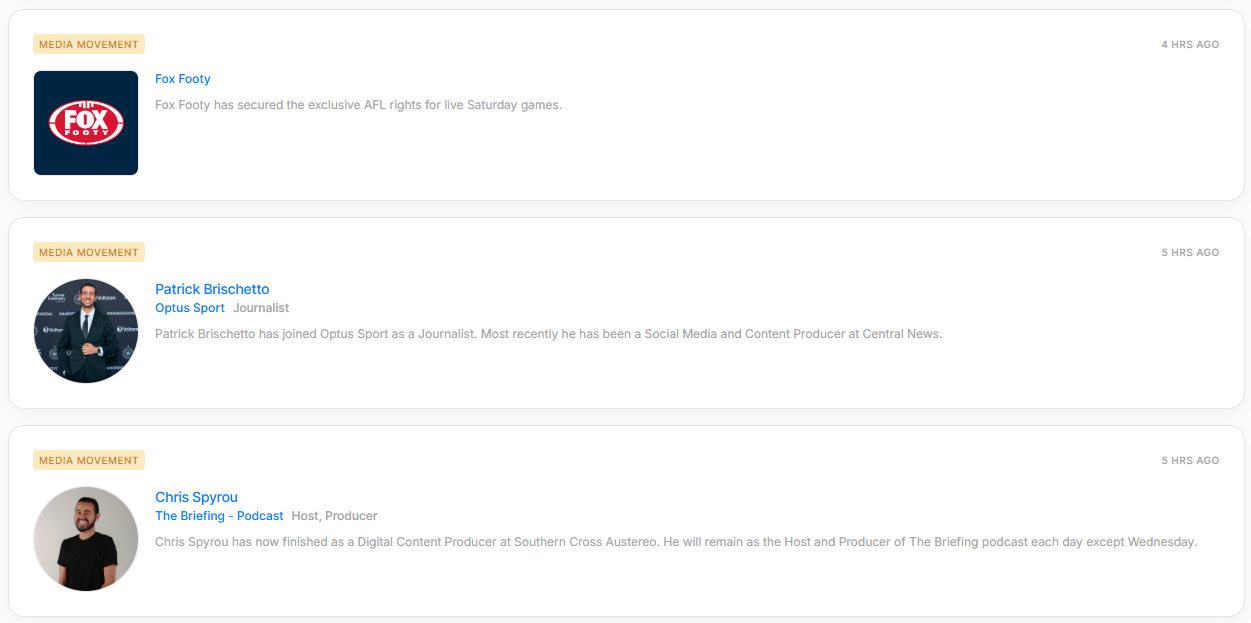
Task: Click timestamp on the Chris Spyrou card
Action: pyautogui.click(x=1190, y=461)
